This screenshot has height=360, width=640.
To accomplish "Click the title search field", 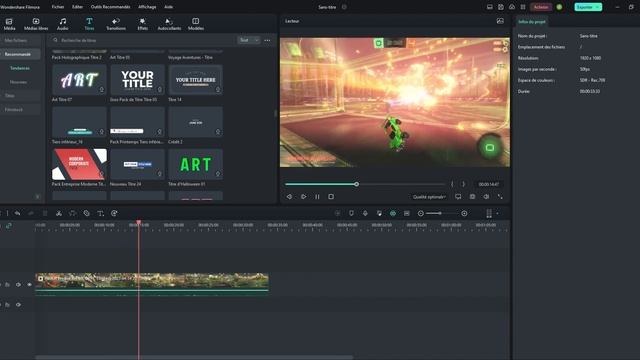I will click(x=143, y=40).
